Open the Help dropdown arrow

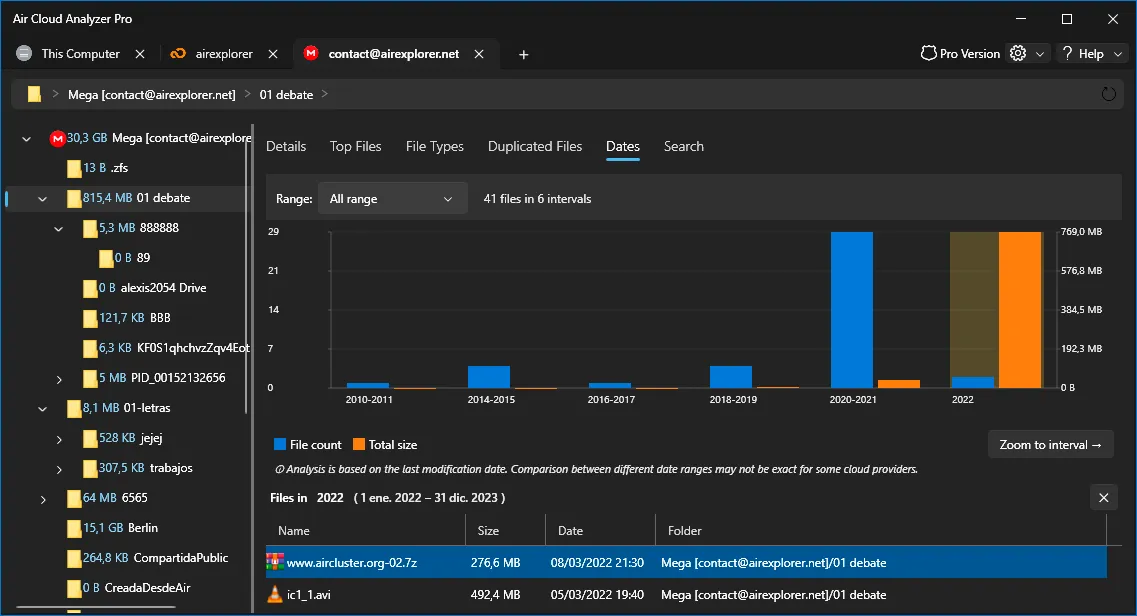1118,54
